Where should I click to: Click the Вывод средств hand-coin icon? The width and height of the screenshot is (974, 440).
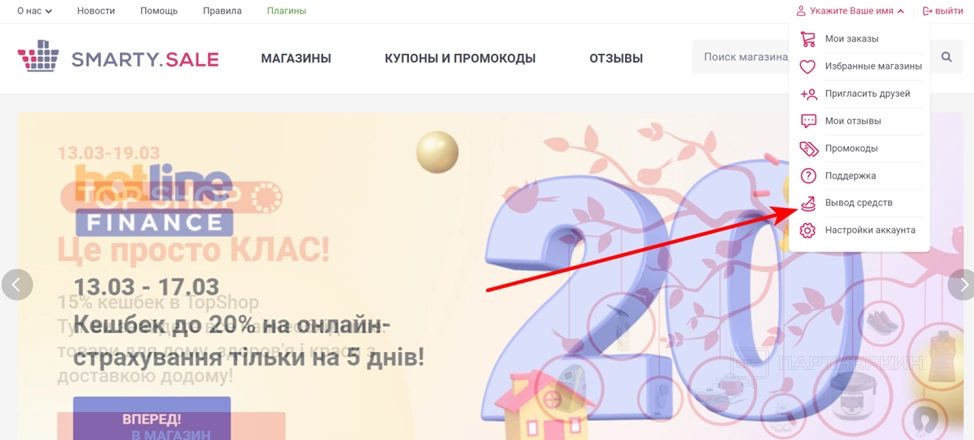(x=808, y=203)
